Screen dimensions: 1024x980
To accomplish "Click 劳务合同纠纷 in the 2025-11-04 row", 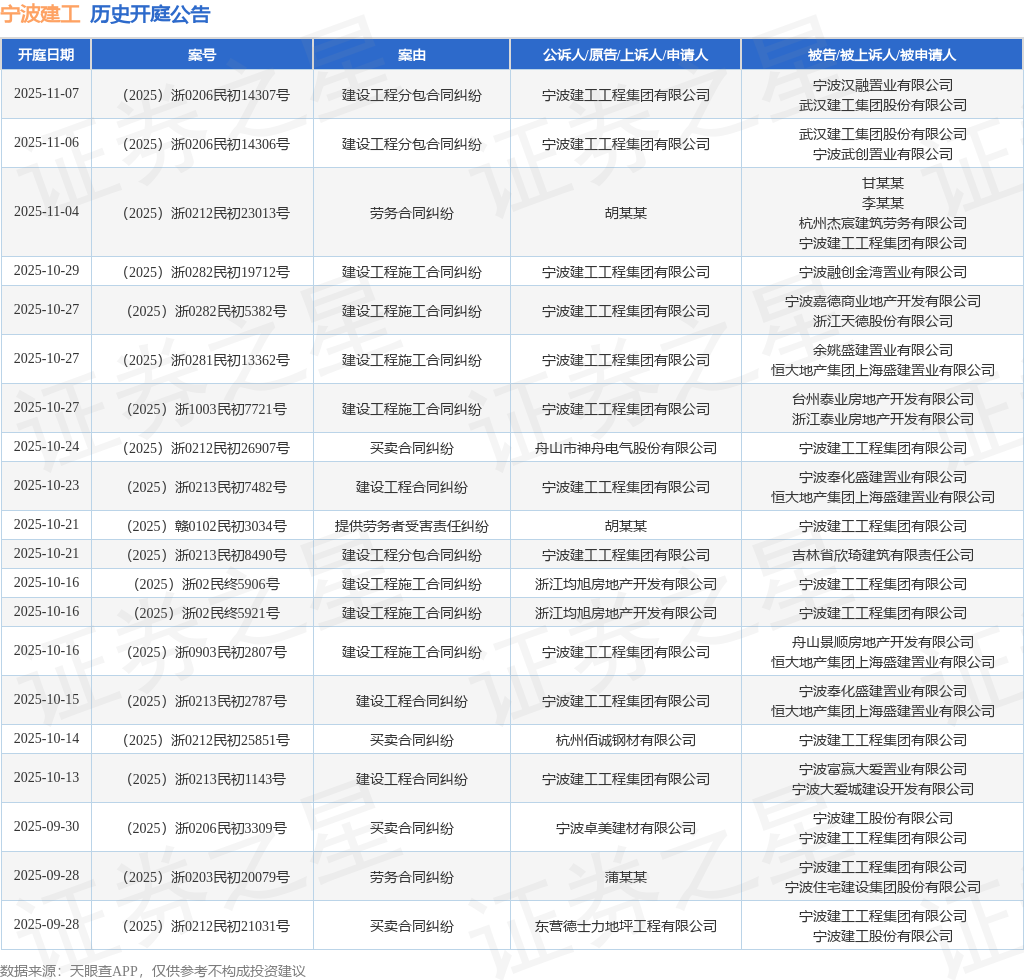I will 411,213.
